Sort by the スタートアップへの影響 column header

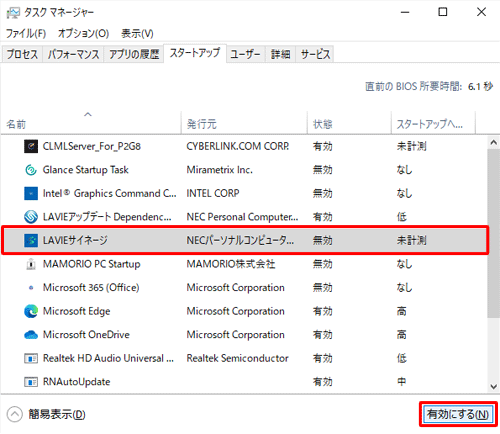tap(433, 123)
